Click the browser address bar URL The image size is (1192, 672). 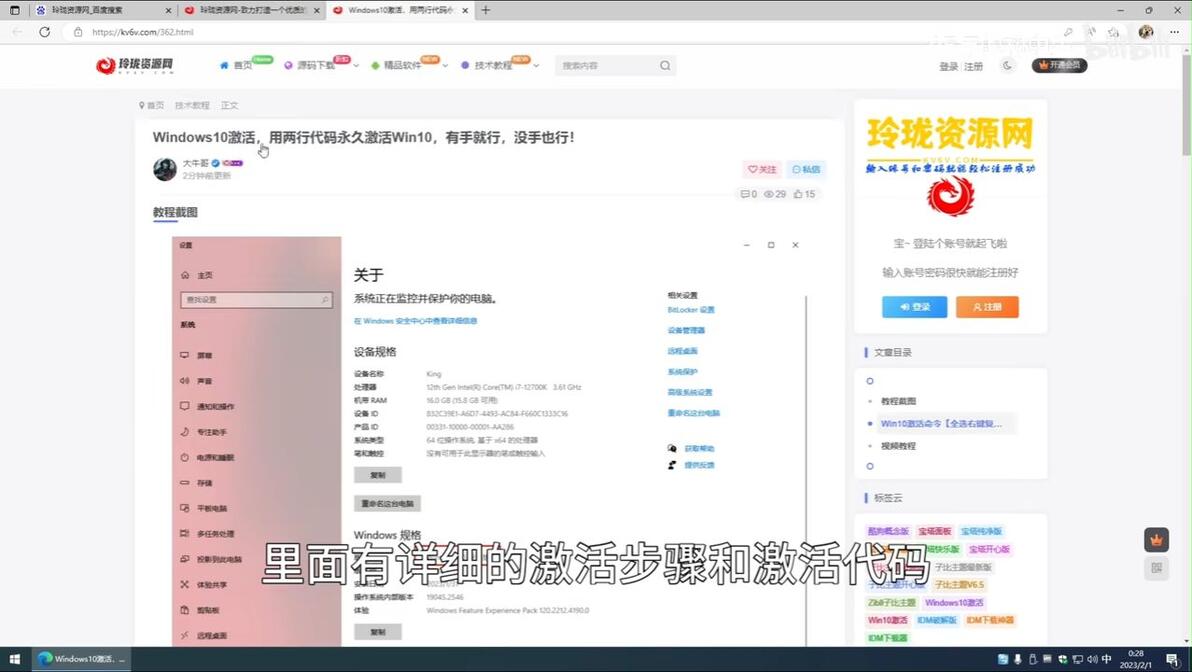pos(143,32)
